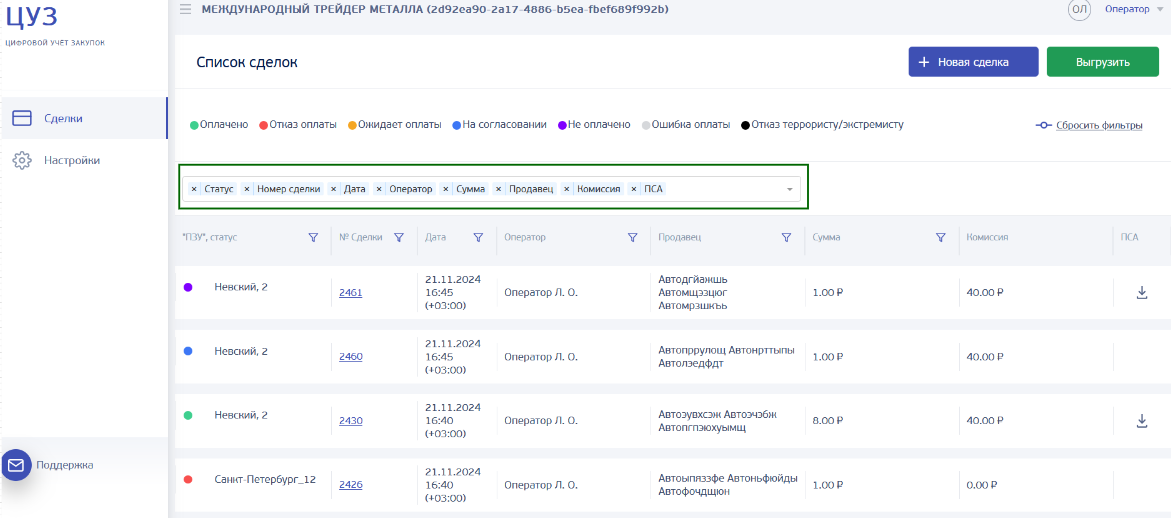Viewport: 1171px width, 518px height.
Task: Filter by Отказ террористу/экстремисту status
Action: pyautogui.click(x=822, y=125)
